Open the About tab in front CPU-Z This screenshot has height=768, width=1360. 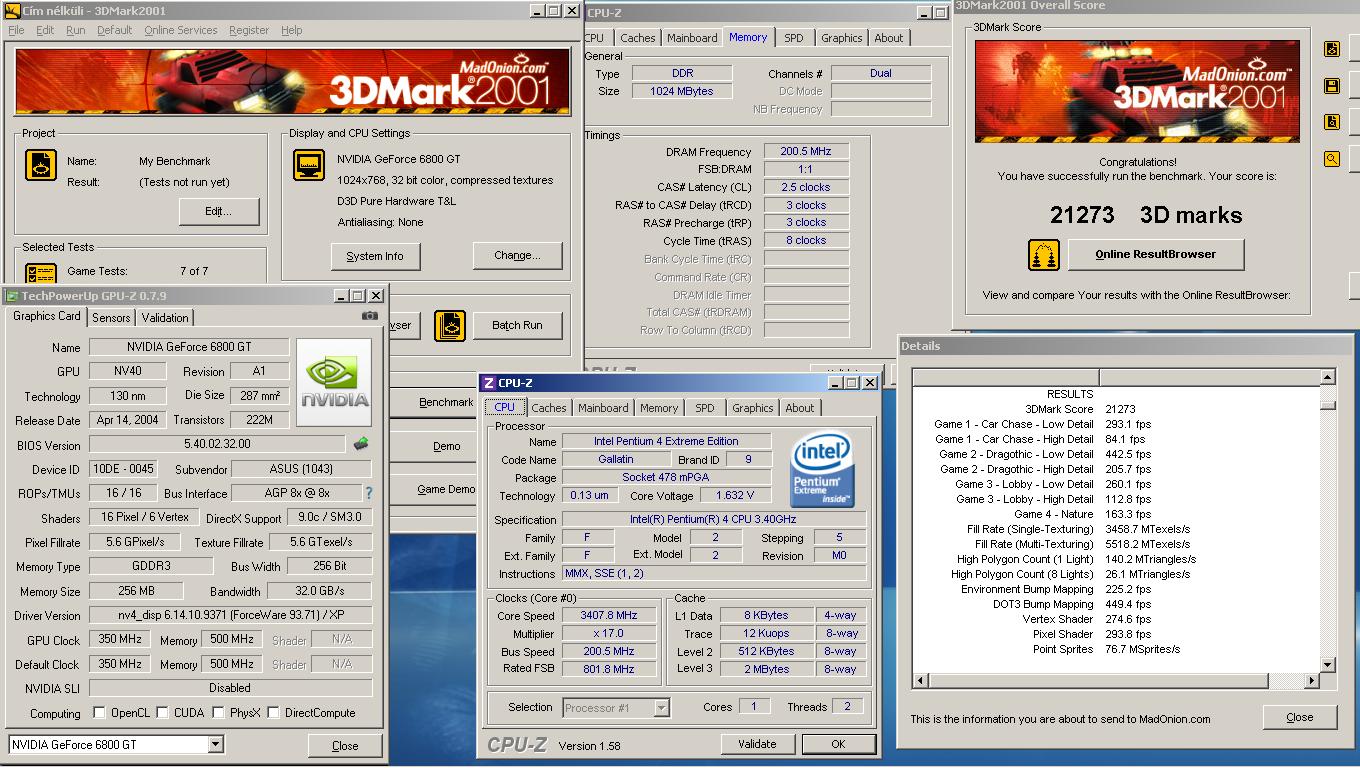799,408
